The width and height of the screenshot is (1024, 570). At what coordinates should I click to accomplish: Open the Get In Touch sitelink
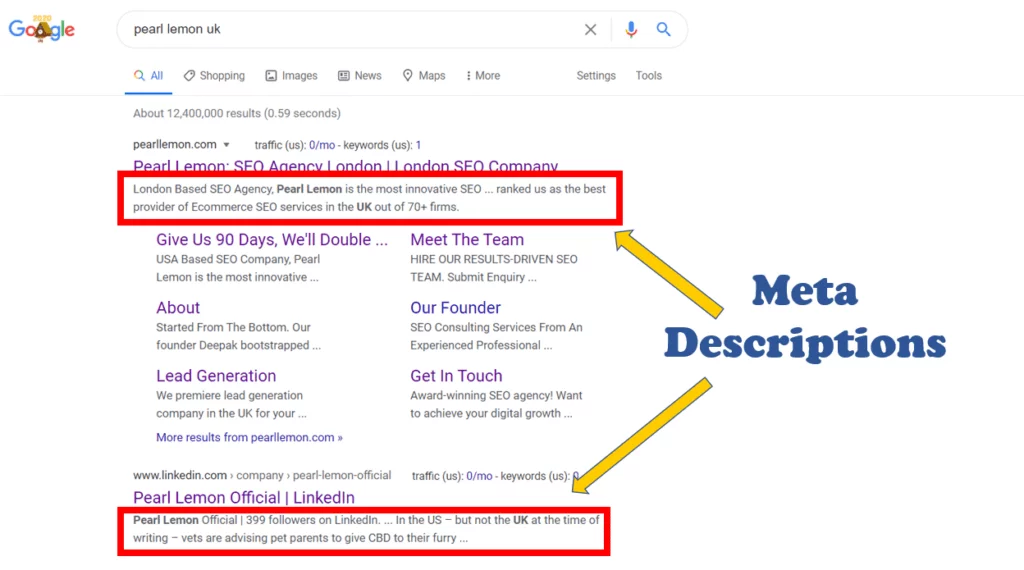(x=456, y=375)
